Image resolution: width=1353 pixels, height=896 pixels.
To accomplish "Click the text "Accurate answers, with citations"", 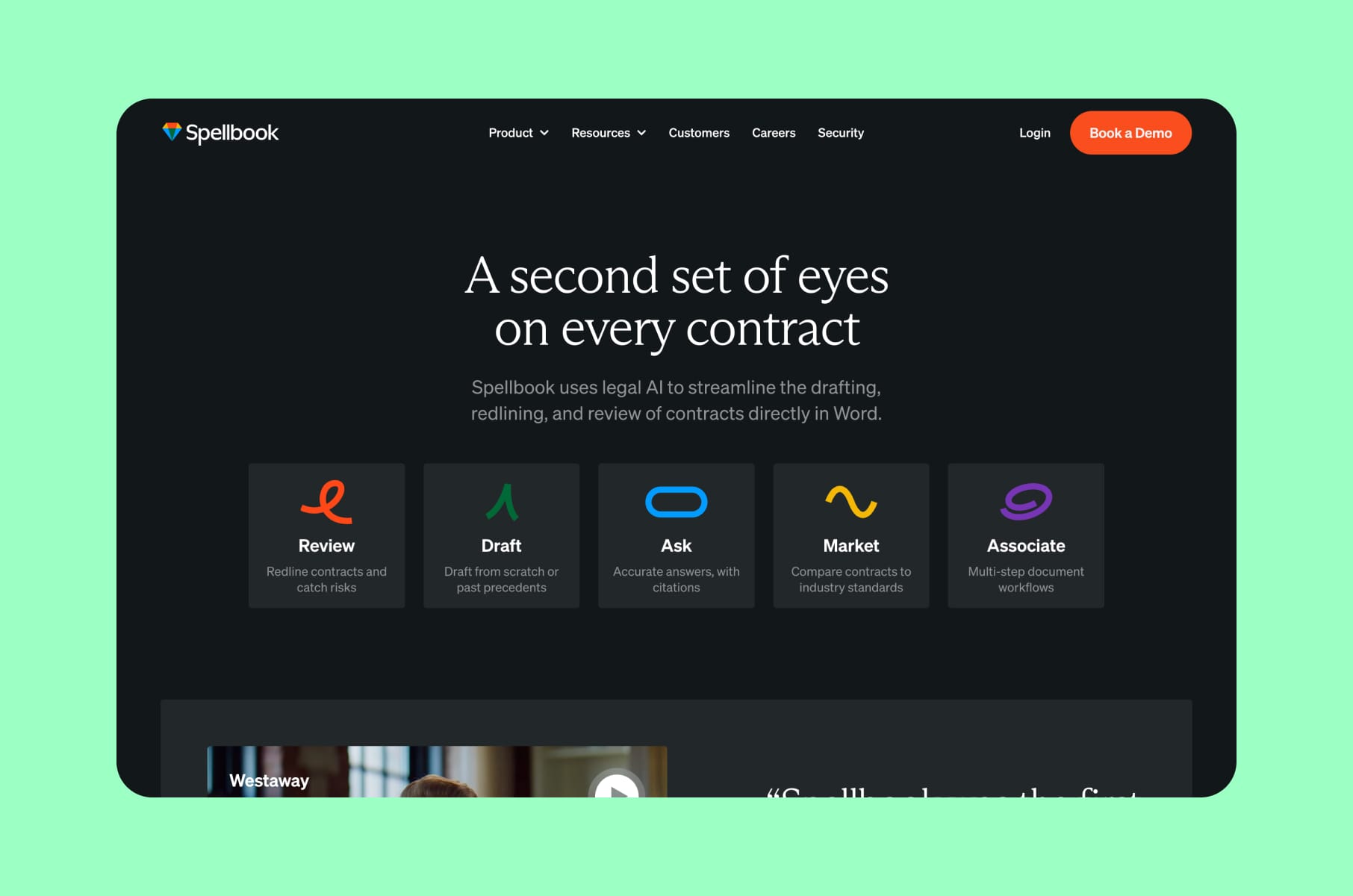I will 676,579.
